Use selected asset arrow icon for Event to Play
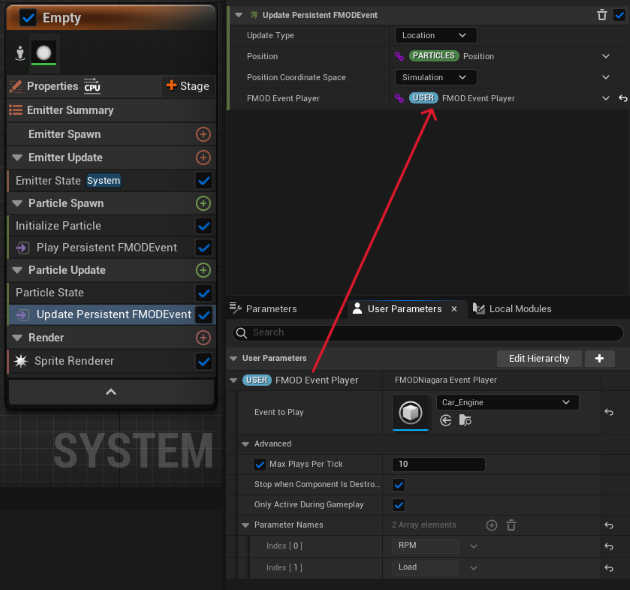 tap(446, 420)
